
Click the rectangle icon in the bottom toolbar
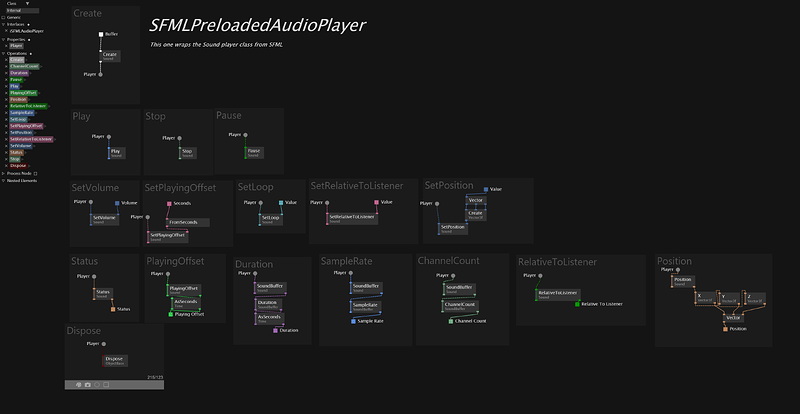click(x=106, y=384)
